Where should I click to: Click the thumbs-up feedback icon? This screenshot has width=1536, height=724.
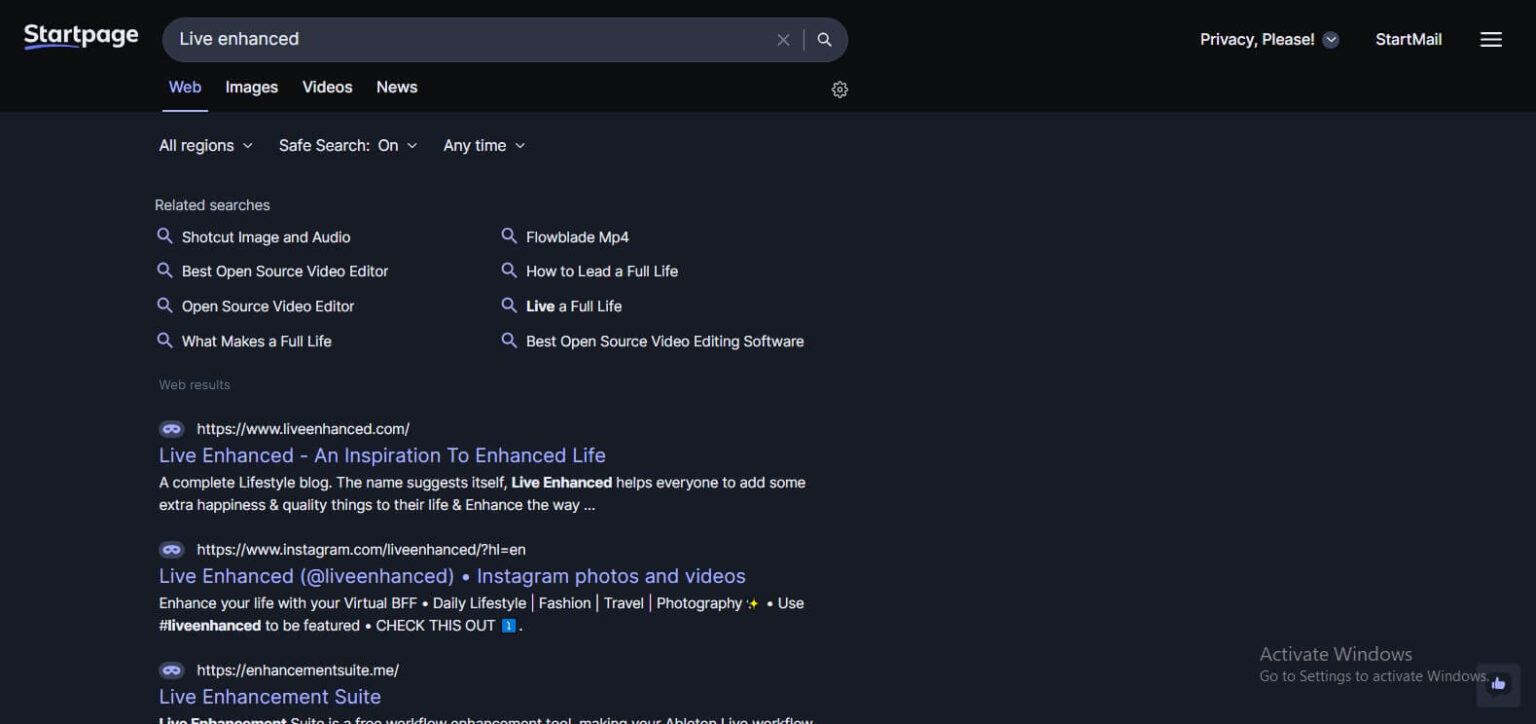(1498, 684)
